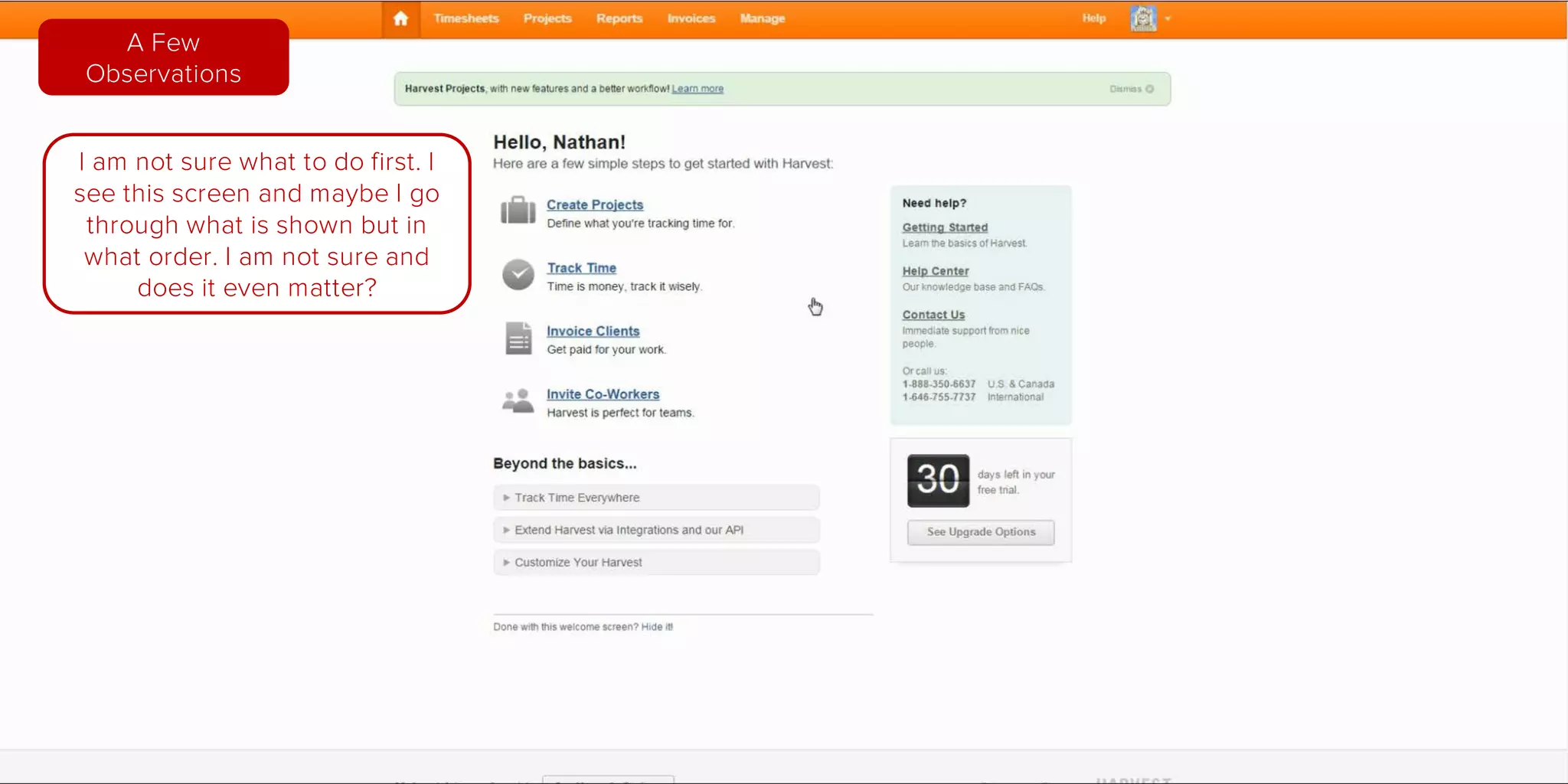
Task: Expand Customize Your Harvest section
Action: pos(656,562)
